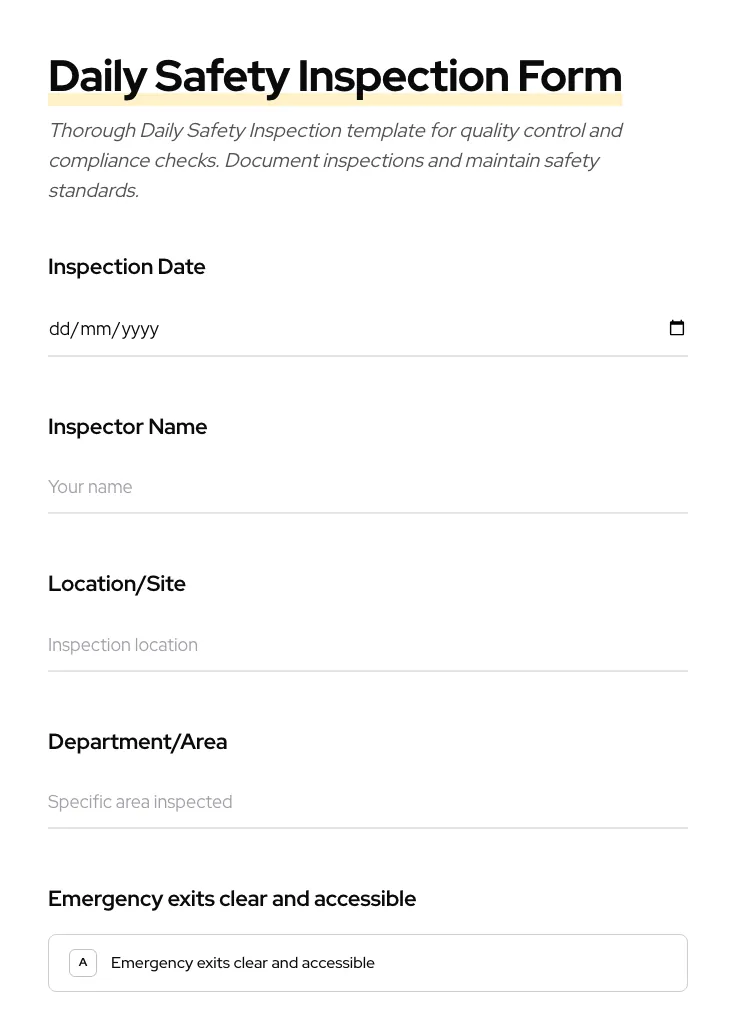
Task: Click the yellow highlight under the form title
Action: (335, 100)
